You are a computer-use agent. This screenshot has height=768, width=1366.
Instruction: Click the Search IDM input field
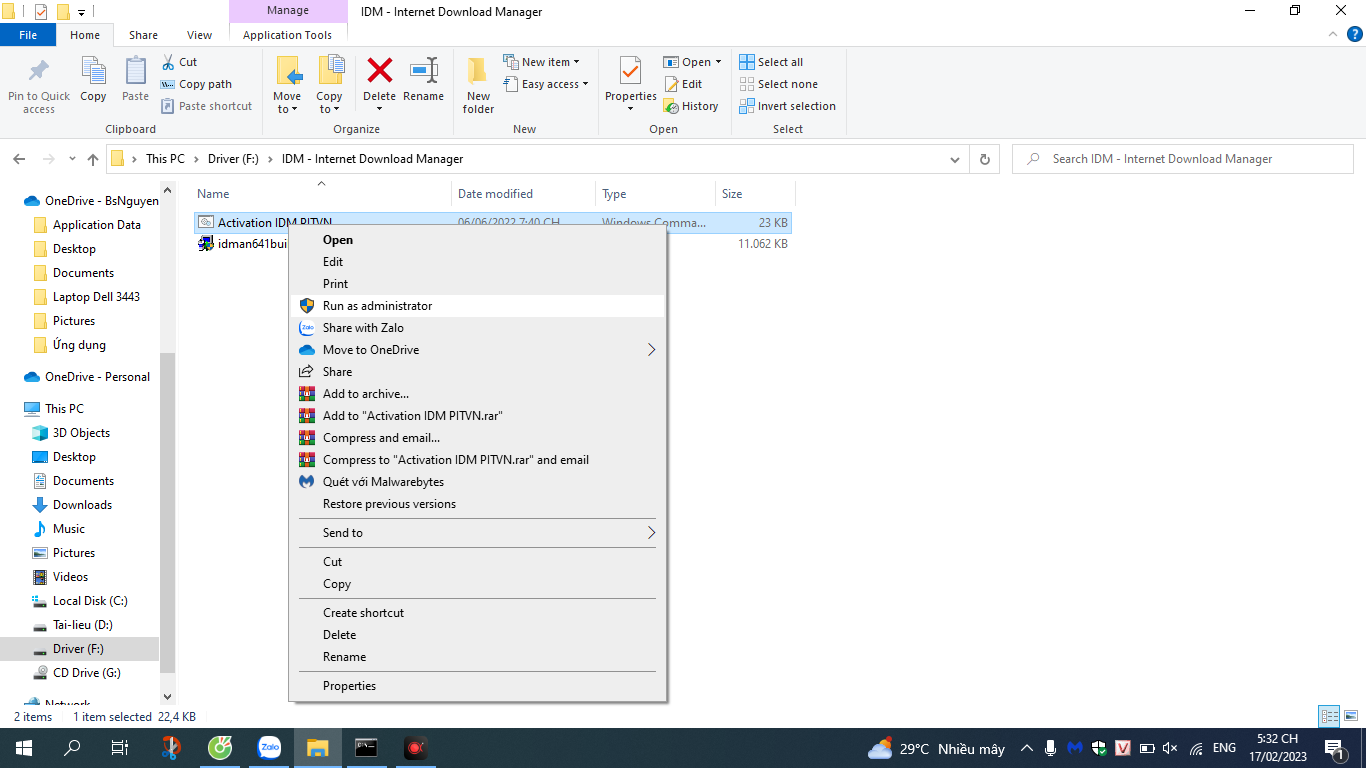tap(1185, 159)
